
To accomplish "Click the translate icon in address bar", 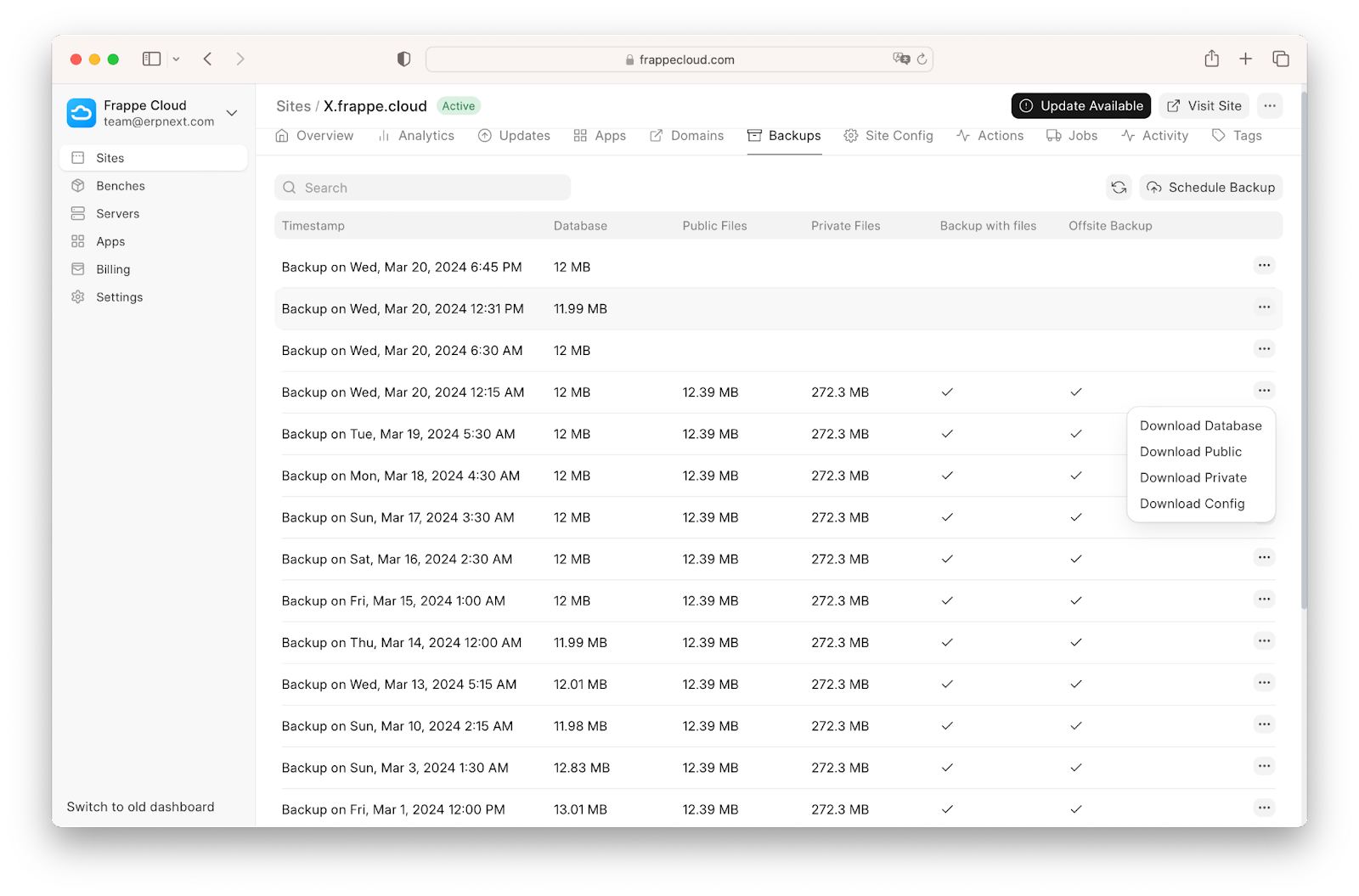I will (900, 59).
